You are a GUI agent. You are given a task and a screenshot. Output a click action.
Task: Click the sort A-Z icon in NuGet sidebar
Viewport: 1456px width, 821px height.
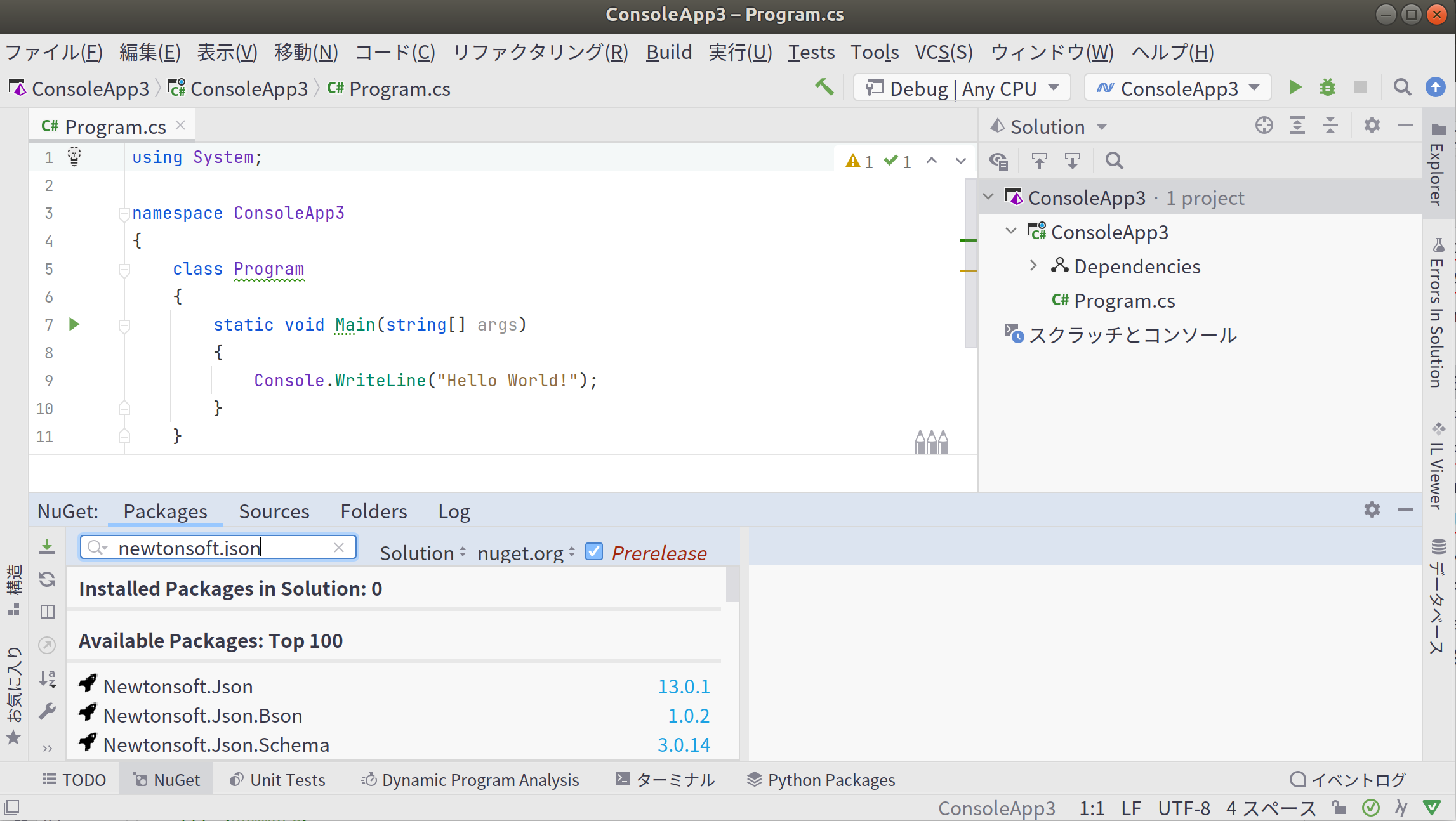tap(48, 678)
